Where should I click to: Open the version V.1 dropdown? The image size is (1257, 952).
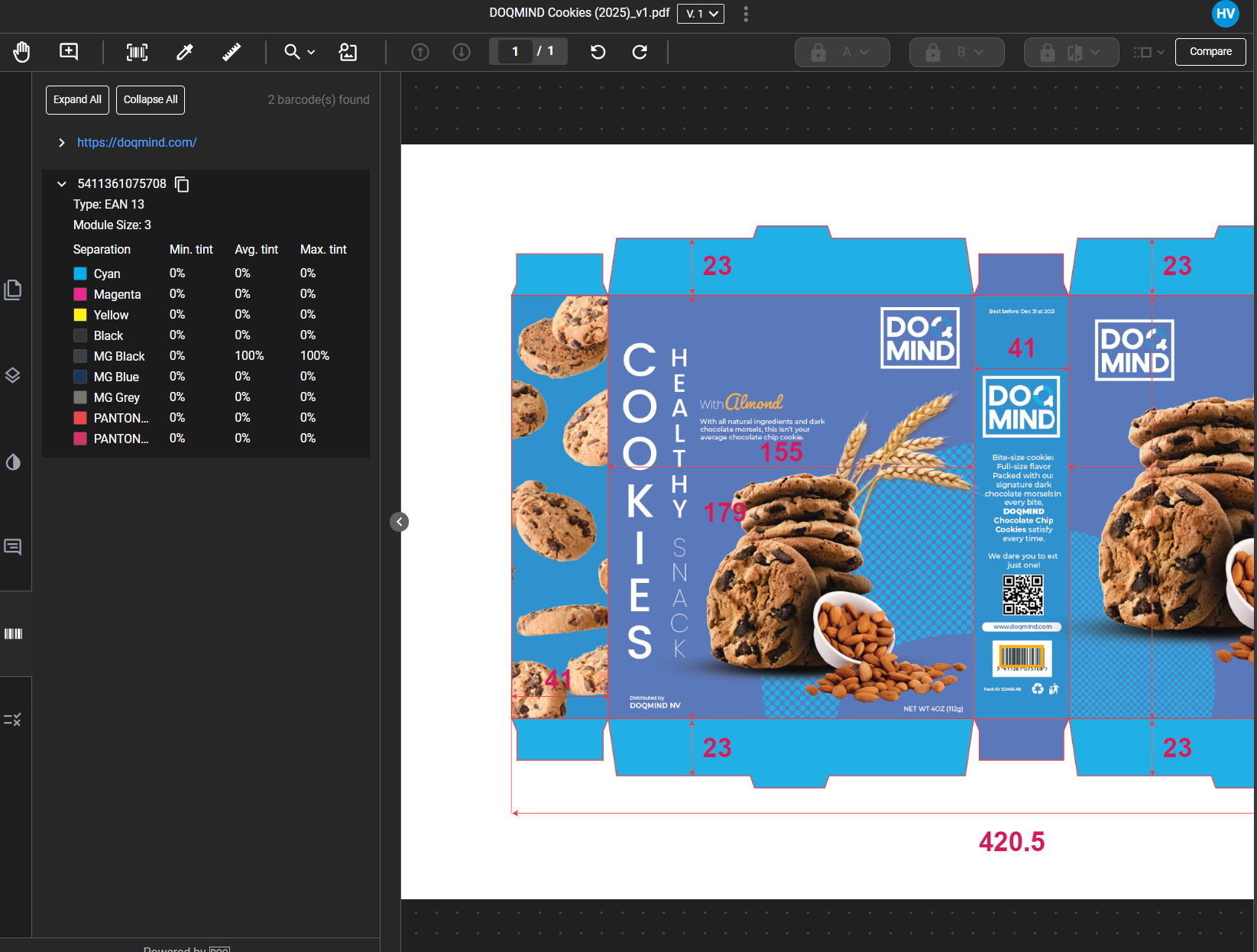700,14
